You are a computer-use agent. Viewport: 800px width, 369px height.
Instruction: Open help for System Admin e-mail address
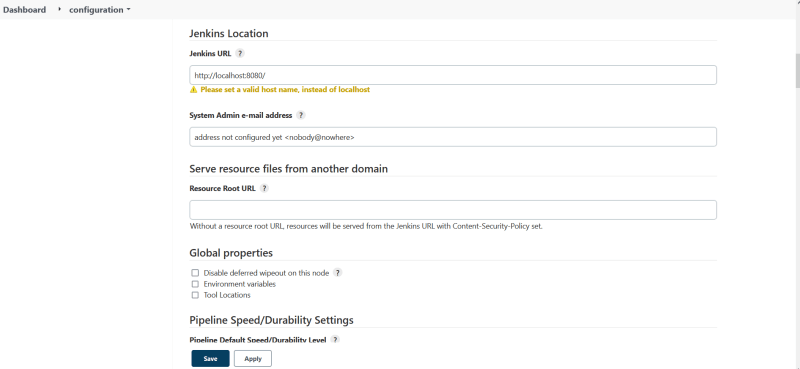point(301,115)
